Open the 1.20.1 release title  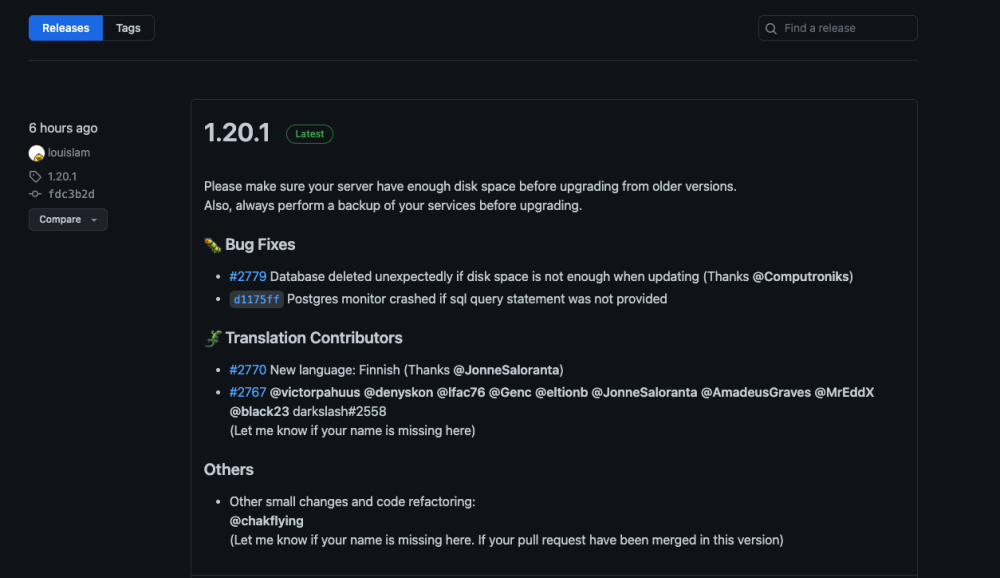pyautogui.click(x=237, y=133)
